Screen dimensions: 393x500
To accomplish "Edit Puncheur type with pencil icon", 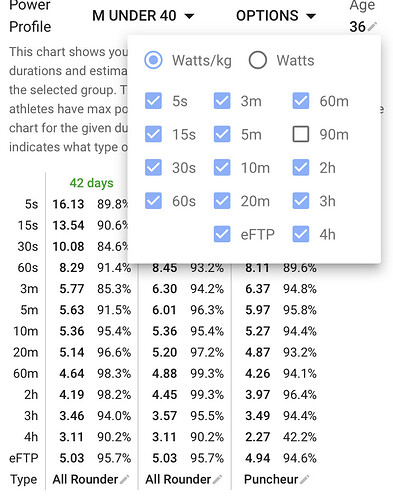I will click(x=304, y=479).
